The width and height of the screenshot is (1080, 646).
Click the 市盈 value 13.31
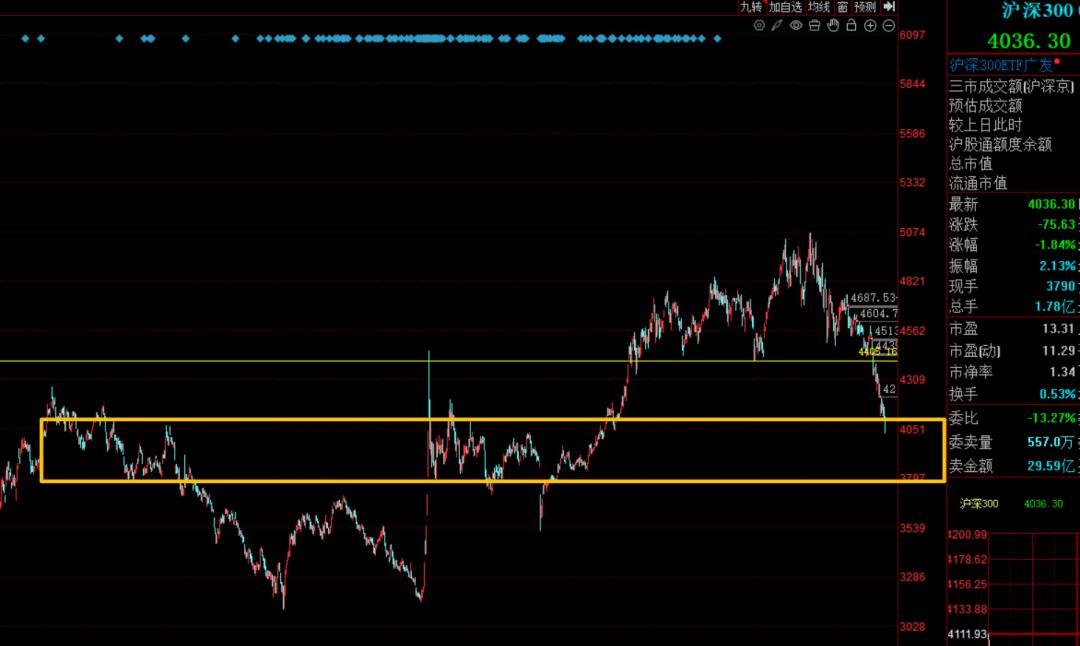click(x=1059, y=329)
